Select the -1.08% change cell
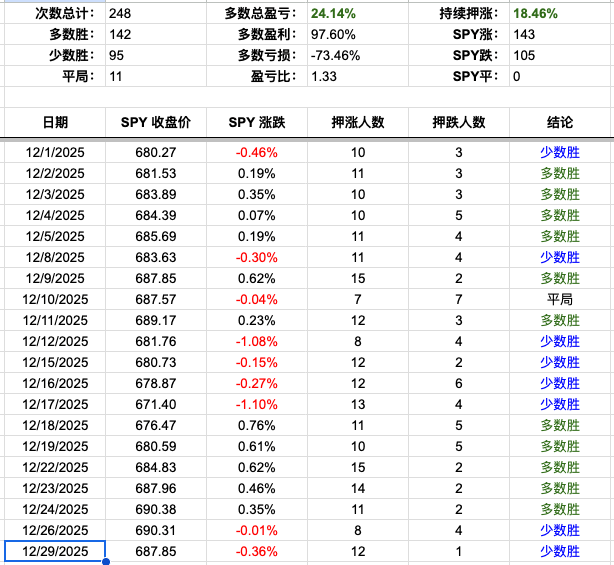Screen dimensions: 614x565 coord(257,341)
